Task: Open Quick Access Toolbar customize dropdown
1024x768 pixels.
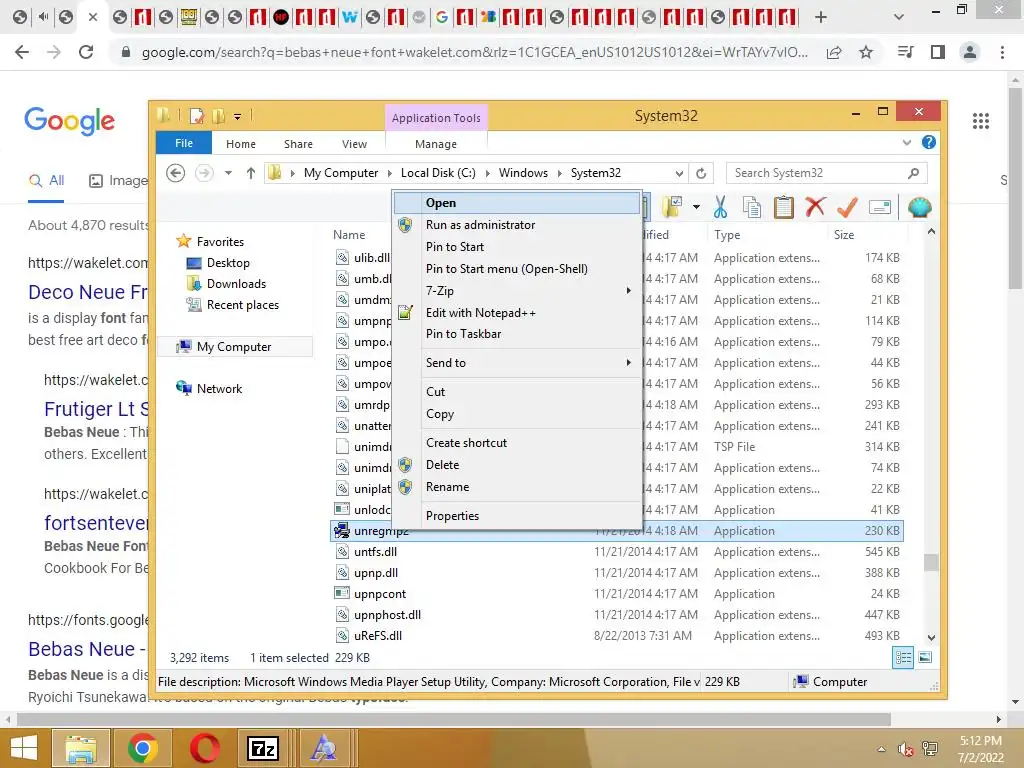Action: click(x=238, y=117)
